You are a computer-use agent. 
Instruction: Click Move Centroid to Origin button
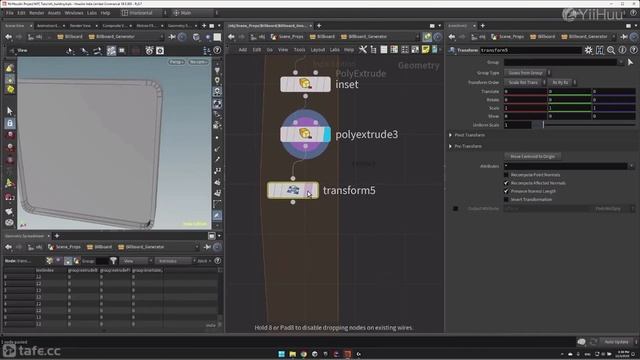coord(532,156)
